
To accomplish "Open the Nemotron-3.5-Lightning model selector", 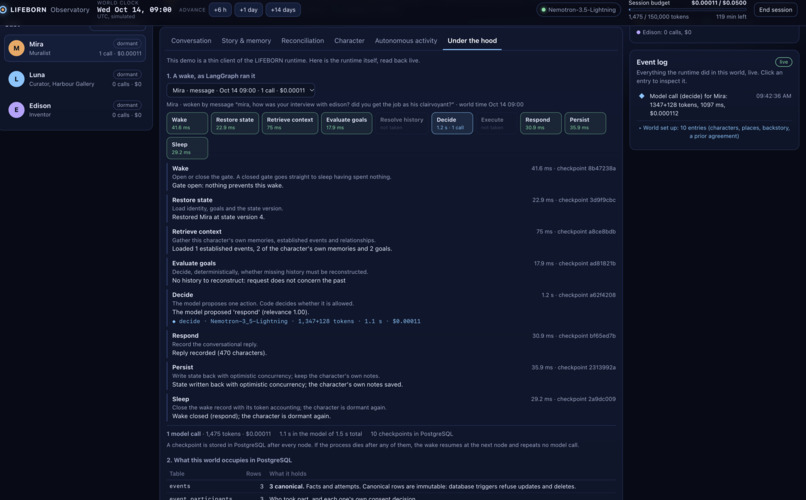I will tap(578, 10).
